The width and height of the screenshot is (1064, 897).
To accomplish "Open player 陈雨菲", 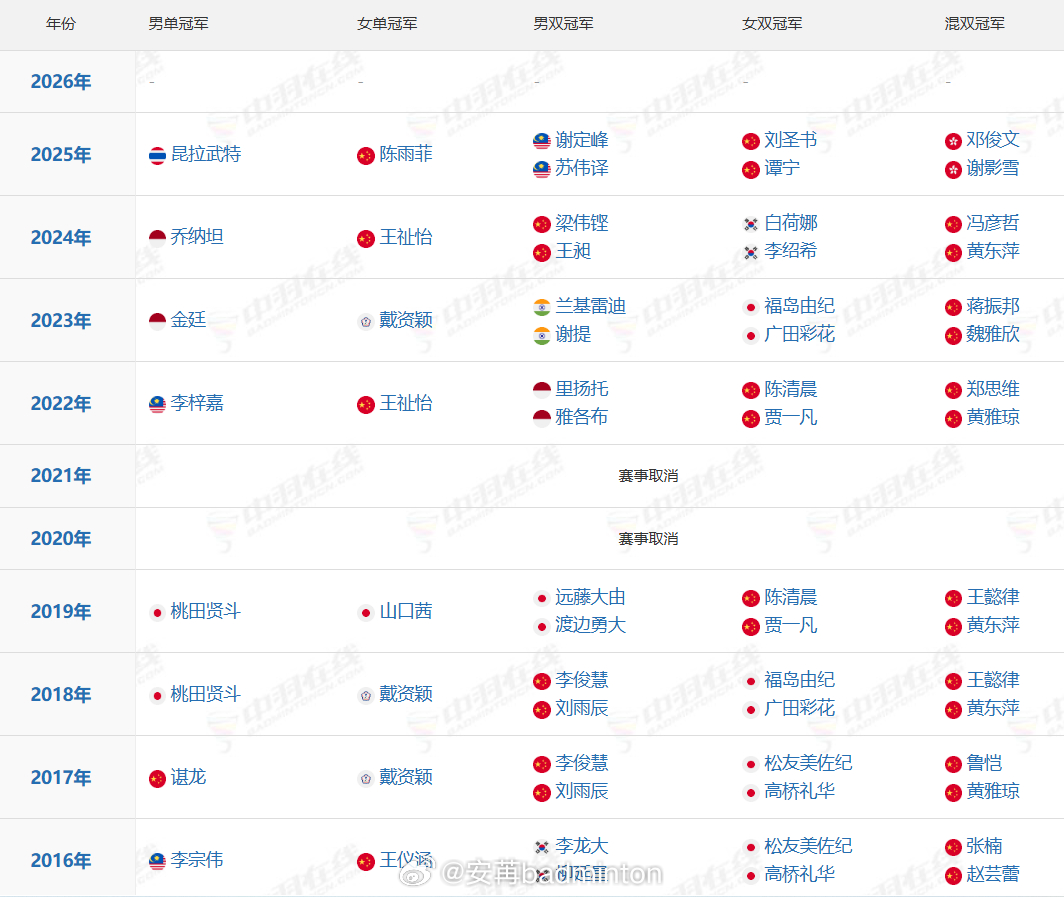I will pyautogui.click(x=406, y=154).
